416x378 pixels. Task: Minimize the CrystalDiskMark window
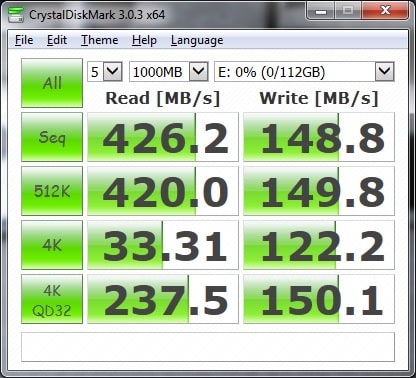tap(320, 11)
